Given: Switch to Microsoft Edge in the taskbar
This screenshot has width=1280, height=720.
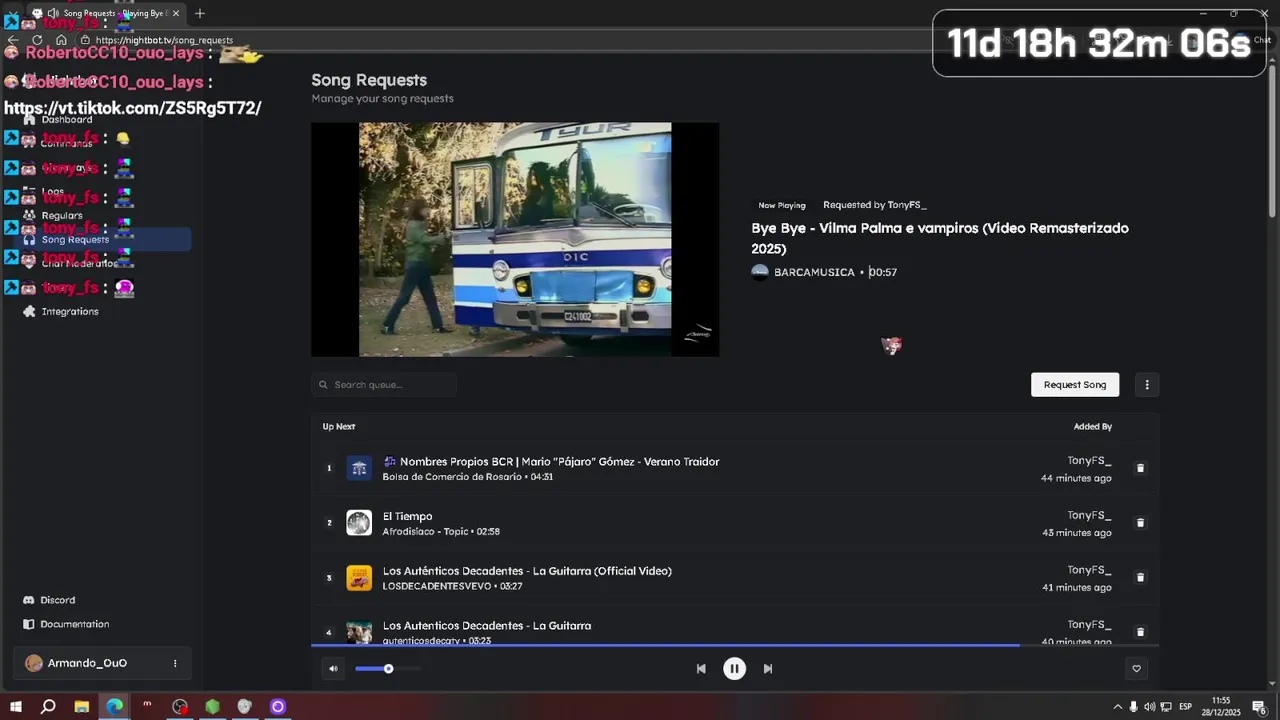Looking at the screenshot, I should (115, 707).
